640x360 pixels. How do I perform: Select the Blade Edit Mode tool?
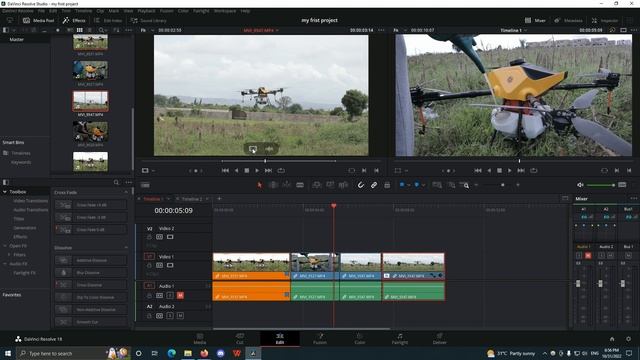click(300, 185)
